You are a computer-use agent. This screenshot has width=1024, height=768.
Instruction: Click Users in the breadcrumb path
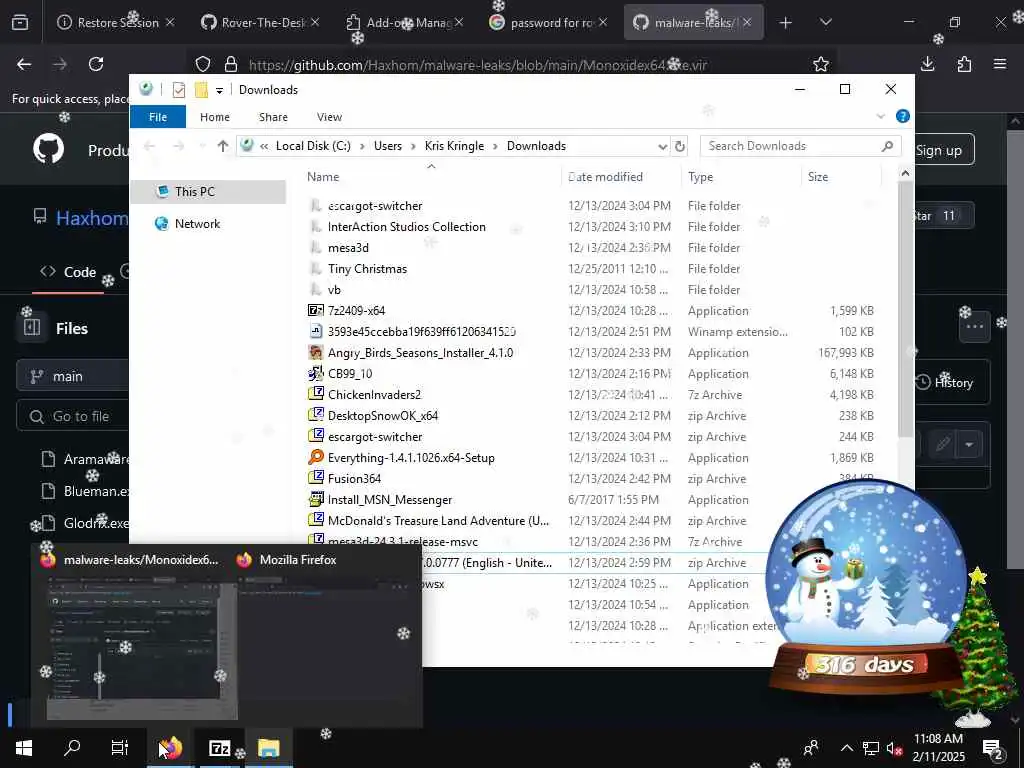(388, 146)
